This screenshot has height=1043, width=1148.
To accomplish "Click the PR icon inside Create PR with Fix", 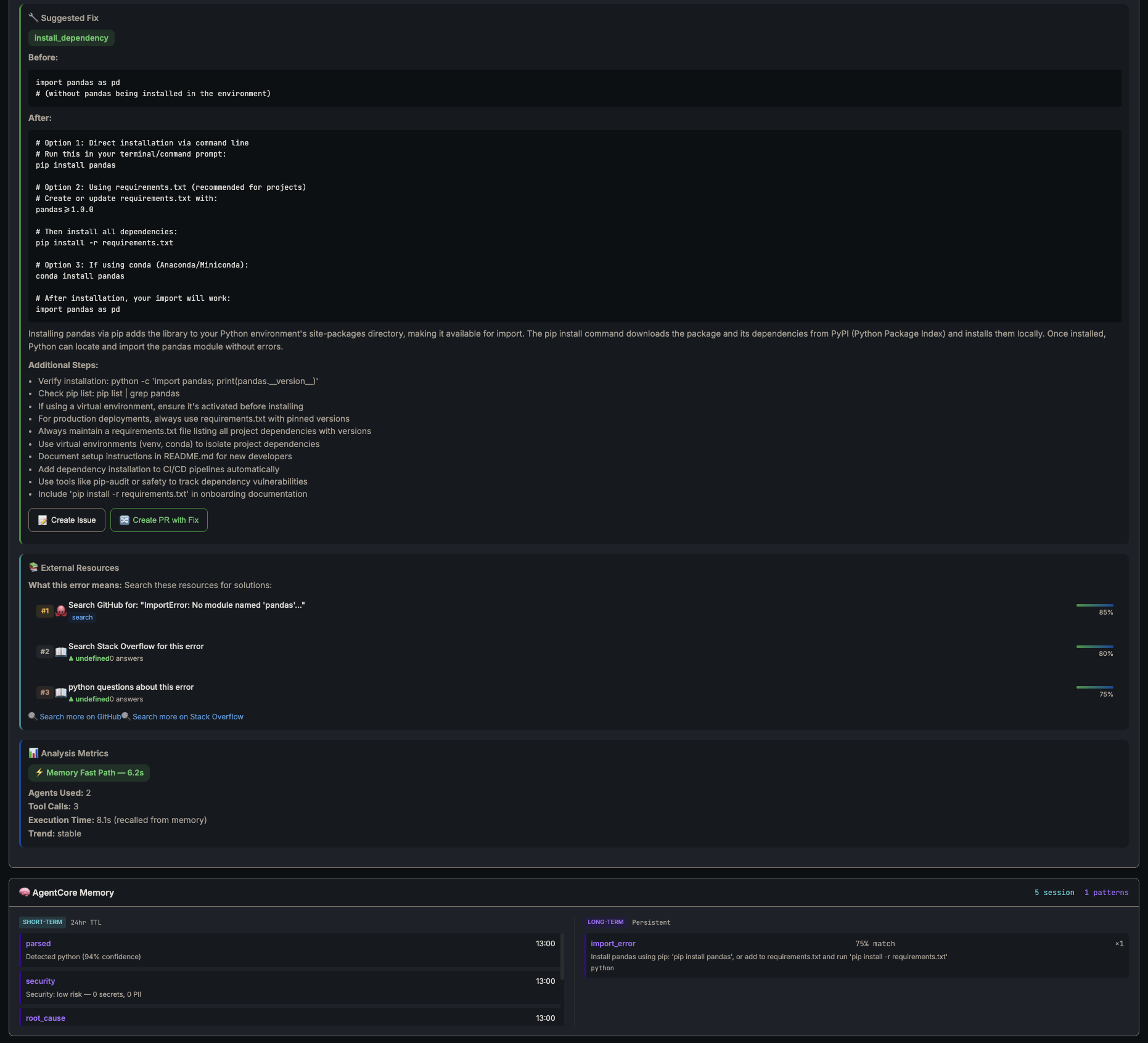I will click(124, 520).
